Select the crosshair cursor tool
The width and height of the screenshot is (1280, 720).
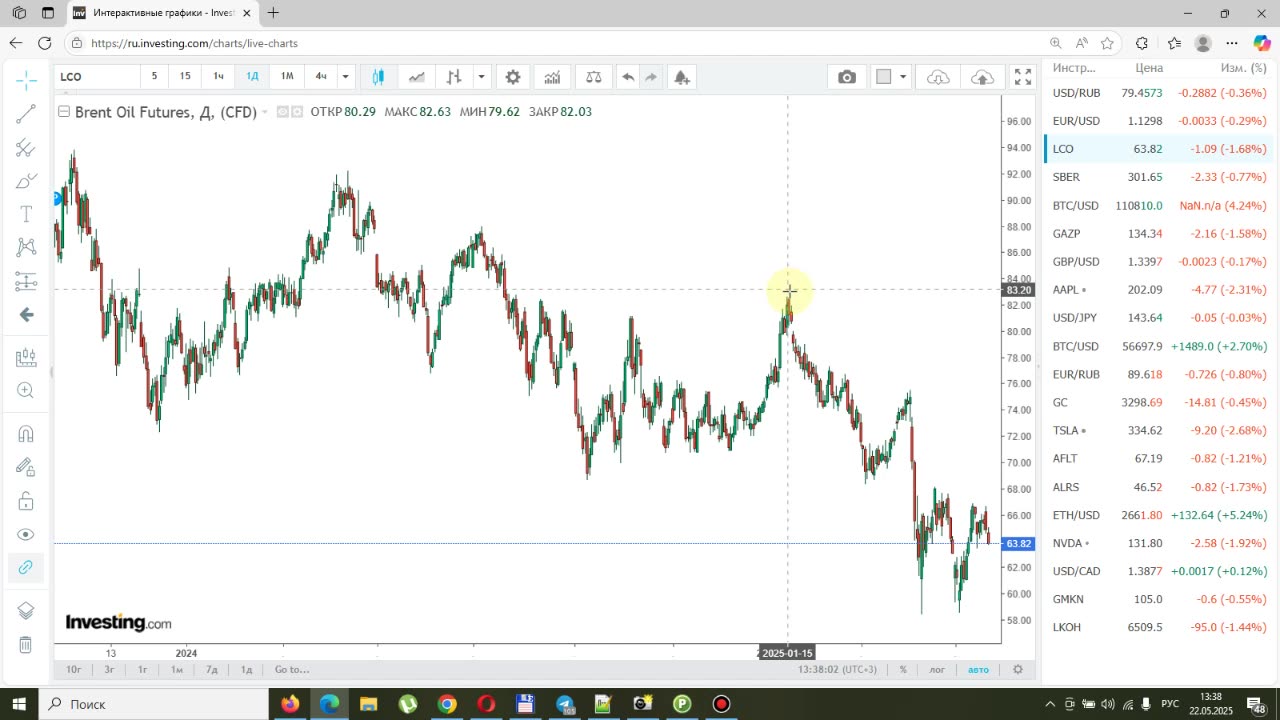click(26, 79)
